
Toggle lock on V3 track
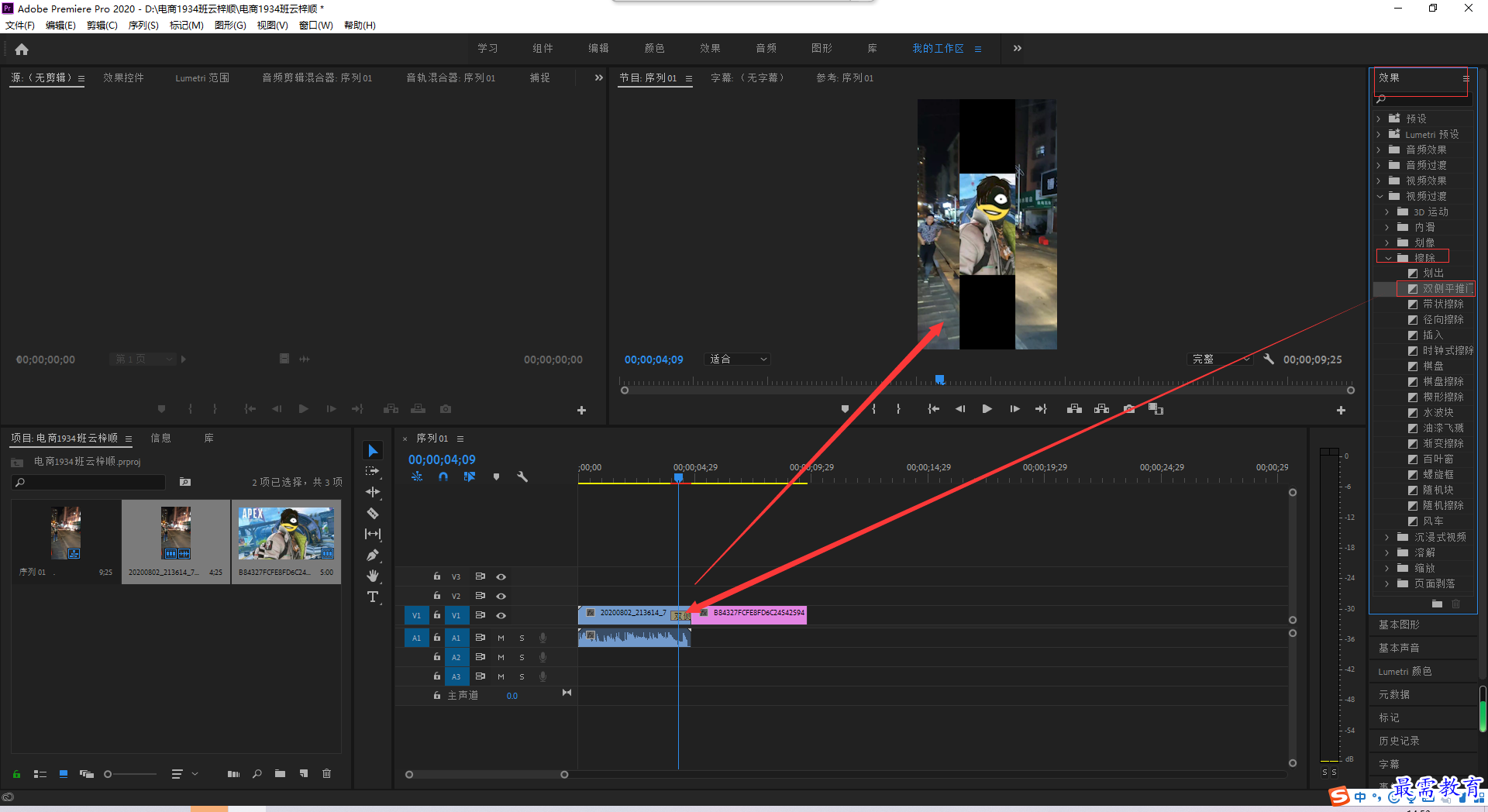pyautogui.click(x=437, y=576)
